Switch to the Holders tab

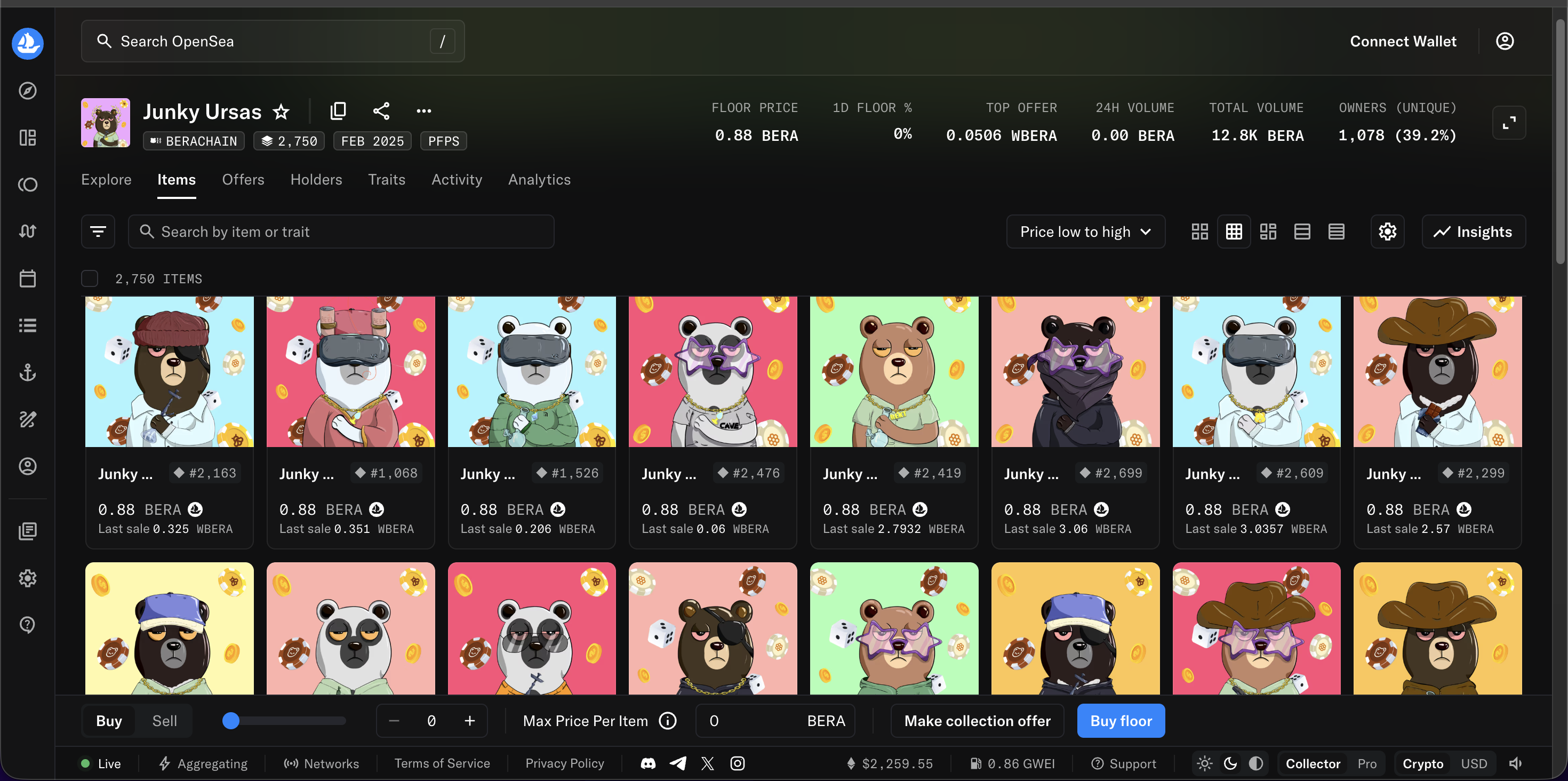[x=316, y=180]
